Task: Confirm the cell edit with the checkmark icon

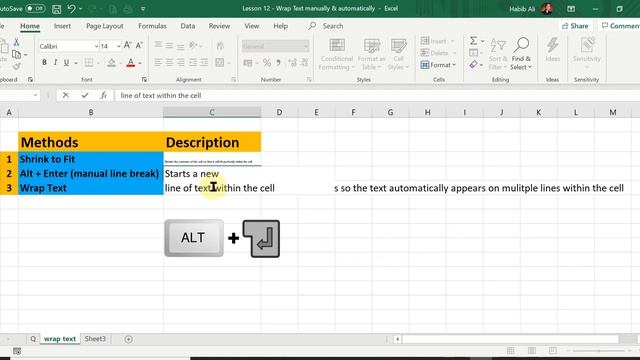Action: pyautogui.click(x=84, y=96)
